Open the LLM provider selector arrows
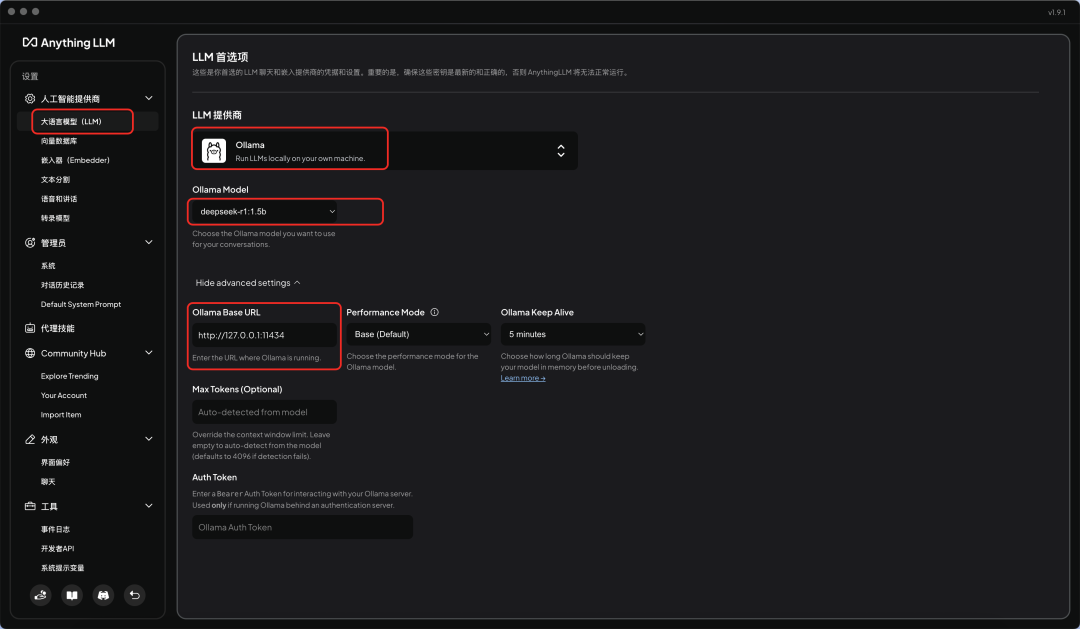Image resolution: width=1080 pixels, height=629 pixels. click(561, 151)
